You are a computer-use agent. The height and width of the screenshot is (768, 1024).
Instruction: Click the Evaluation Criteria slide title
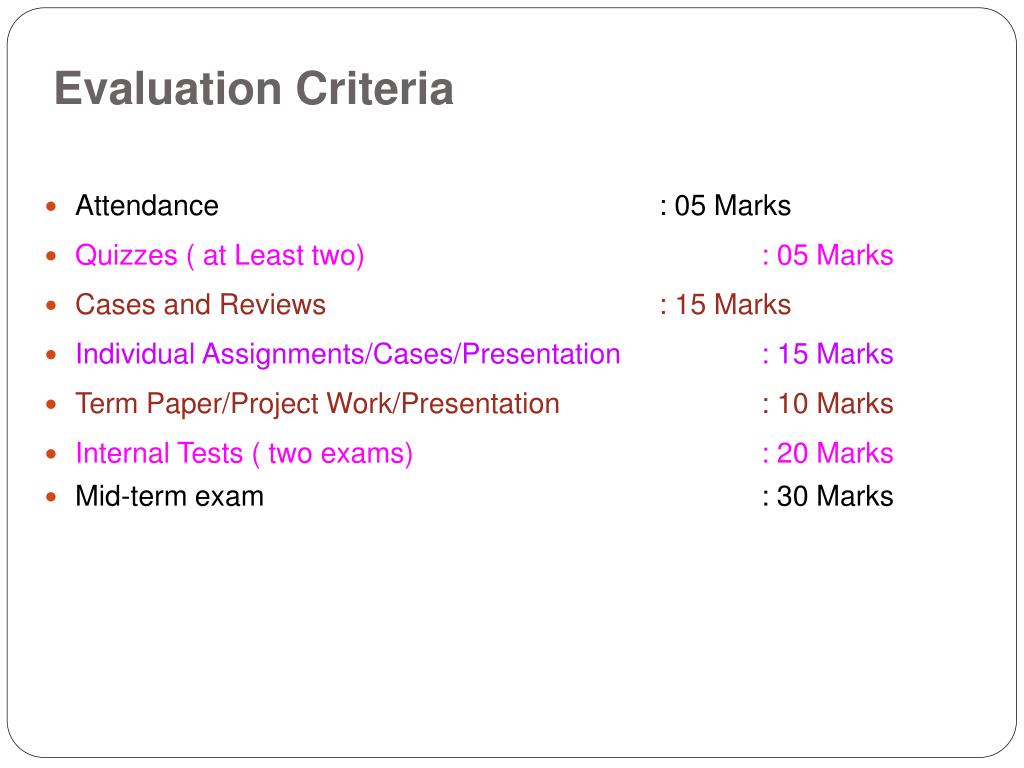pos(253,88)
